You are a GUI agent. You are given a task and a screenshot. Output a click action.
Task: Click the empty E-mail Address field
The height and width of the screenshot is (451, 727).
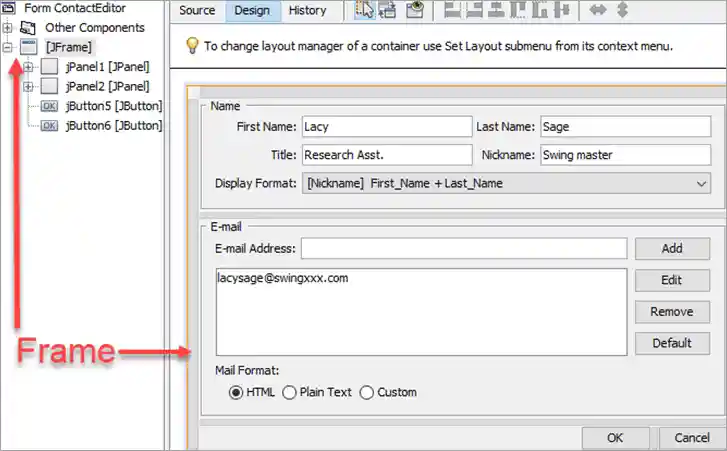464,248
